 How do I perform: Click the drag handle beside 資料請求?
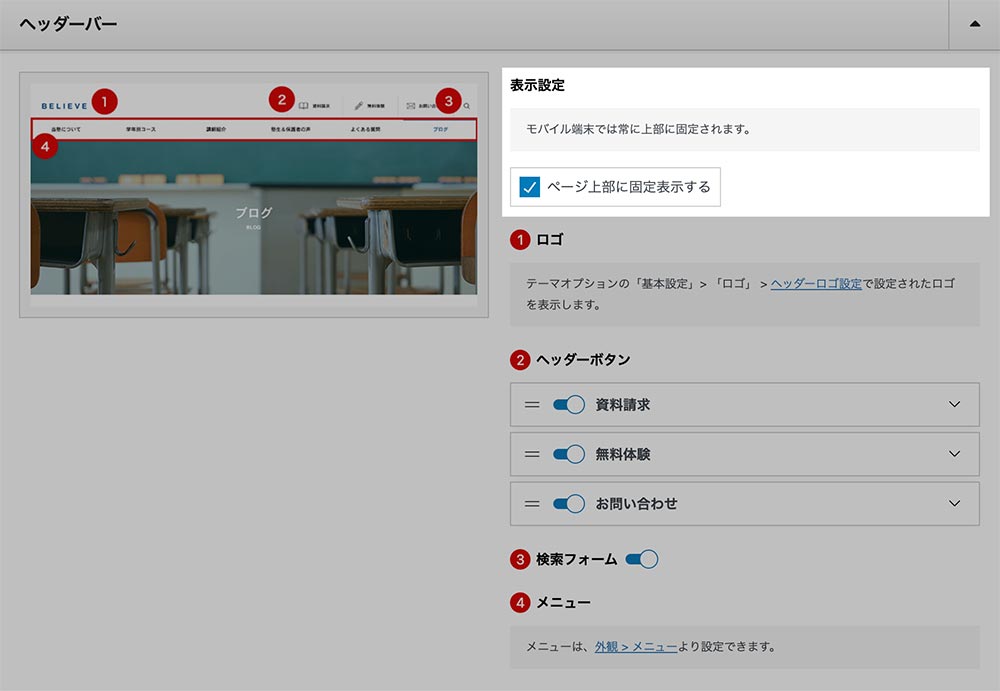(x=532, y=405)
